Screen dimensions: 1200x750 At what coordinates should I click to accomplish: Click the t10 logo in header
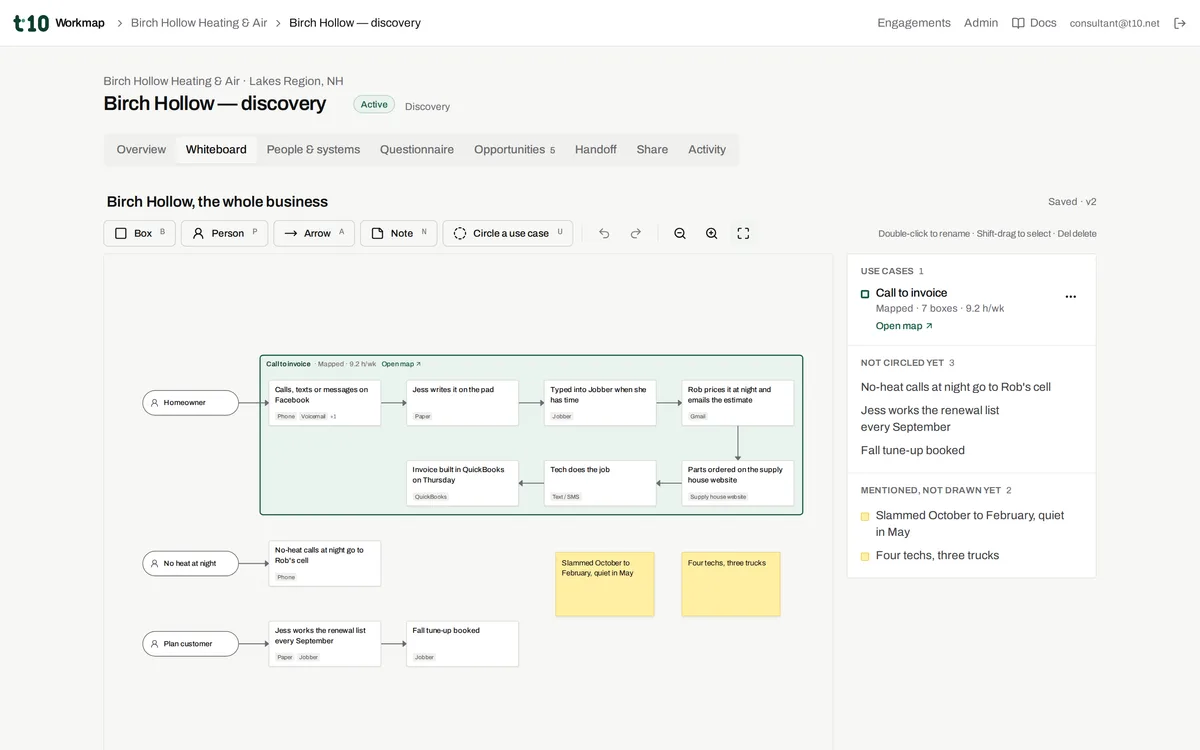(31, 23)
